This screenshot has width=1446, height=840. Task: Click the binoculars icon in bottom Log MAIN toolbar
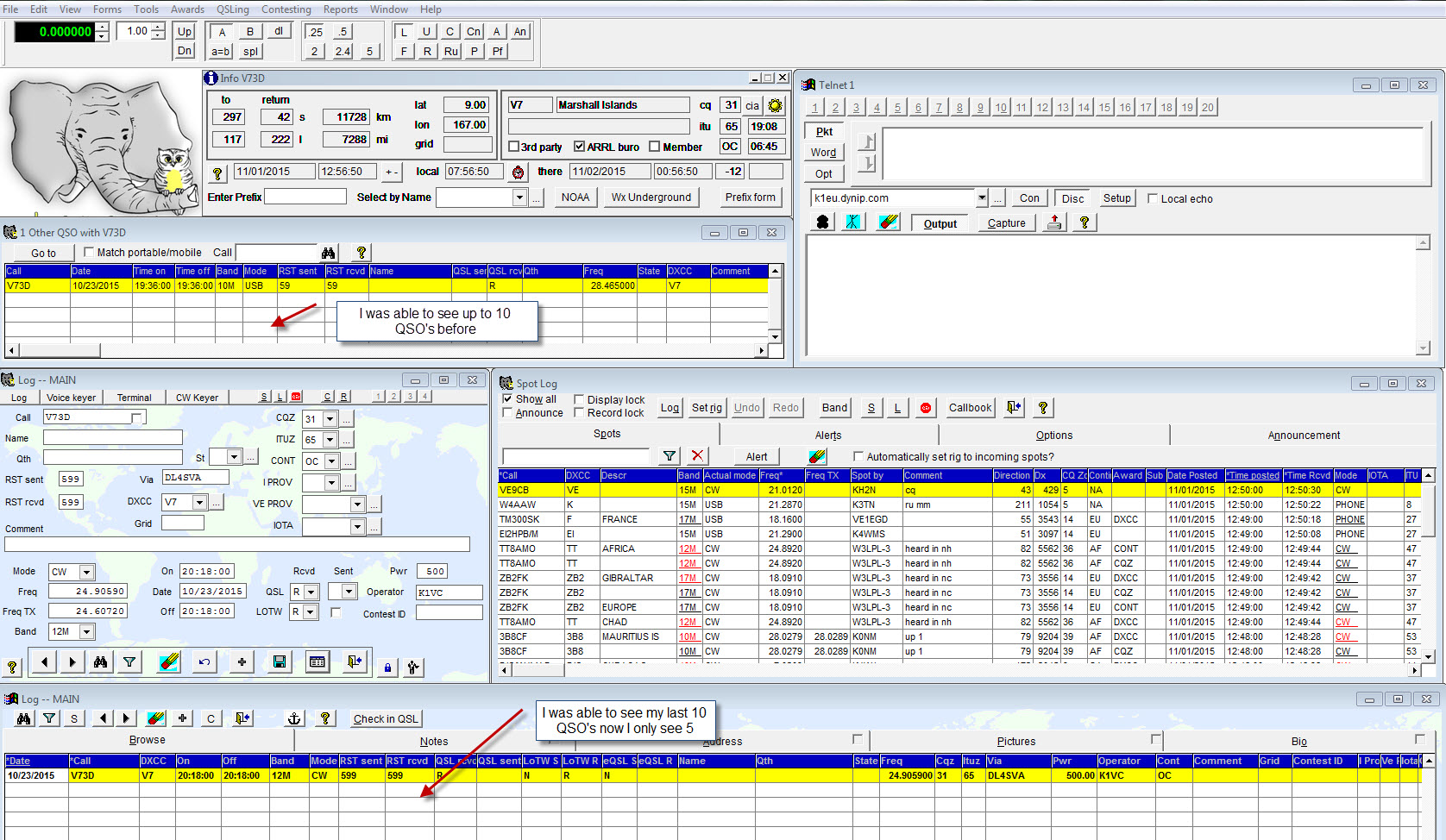coord(23,718)
